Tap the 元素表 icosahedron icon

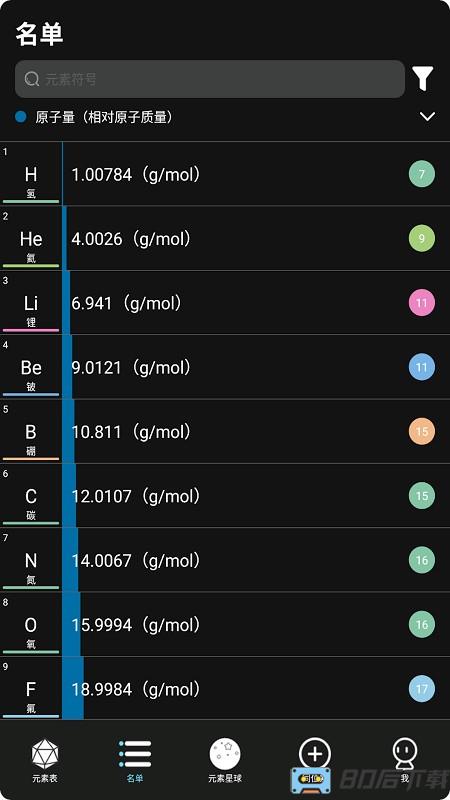point(45,754)
